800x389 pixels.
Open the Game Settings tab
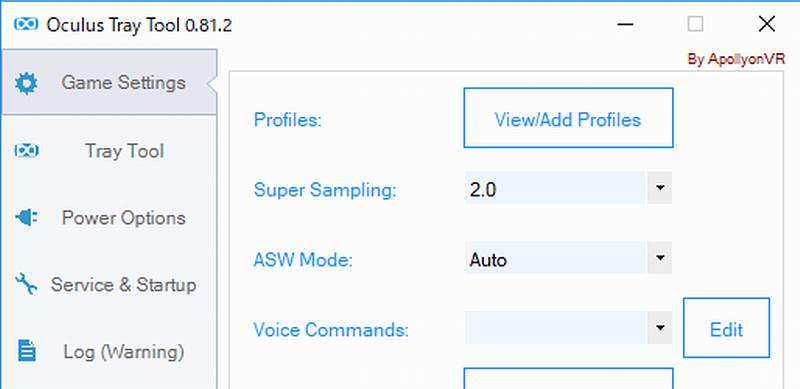pyautogui.click(x=109, y=83)
